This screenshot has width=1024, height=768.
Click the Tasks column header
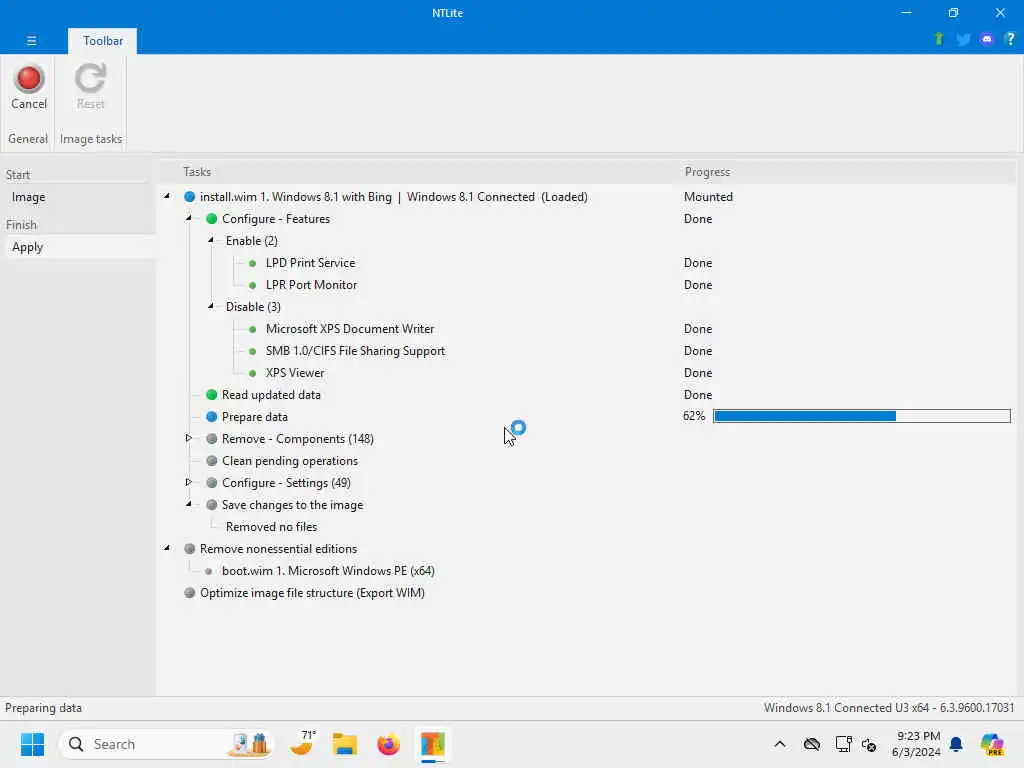(x=197, y=172)
